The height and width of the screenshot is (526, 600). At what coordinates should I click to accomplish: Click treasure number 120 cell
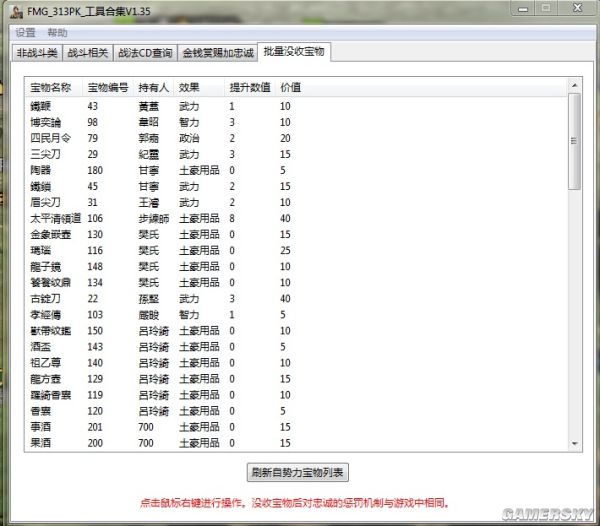click(x=95, y=411)
